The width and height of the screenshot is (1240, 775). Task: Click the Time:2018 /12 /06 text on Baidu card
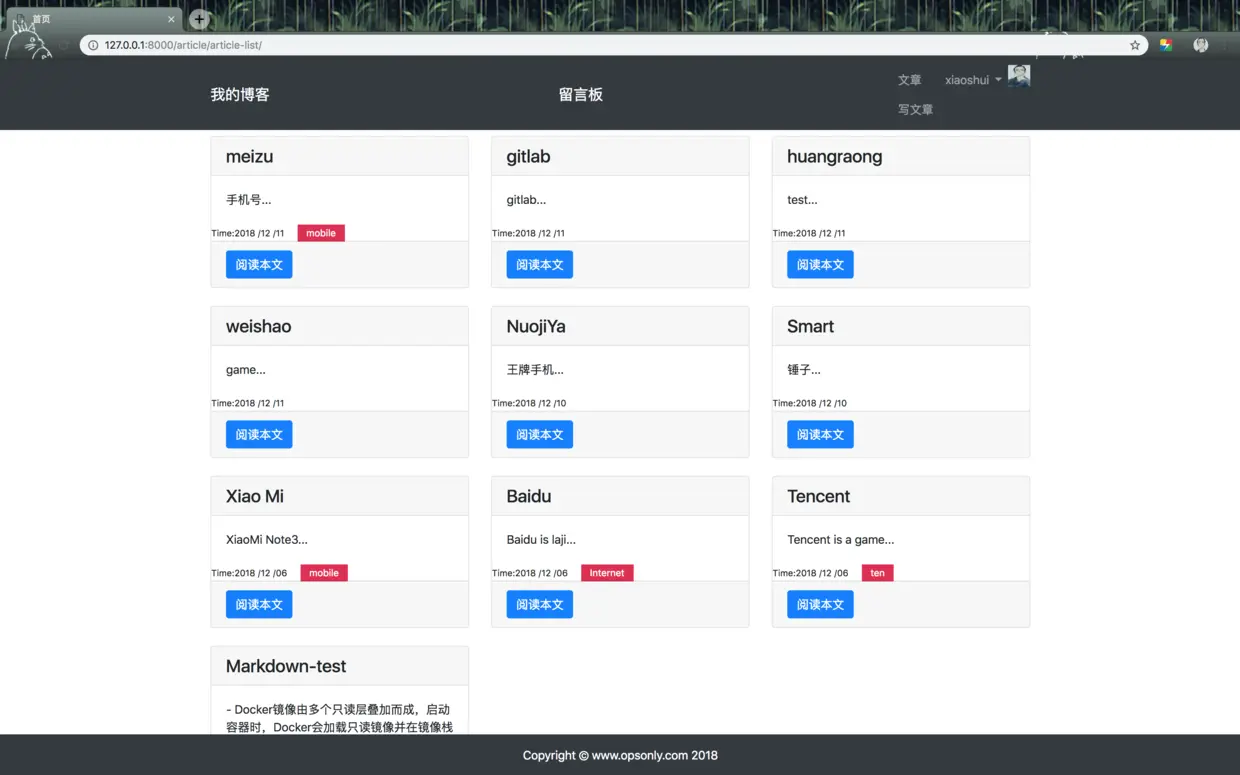click(x=530, y=573)
